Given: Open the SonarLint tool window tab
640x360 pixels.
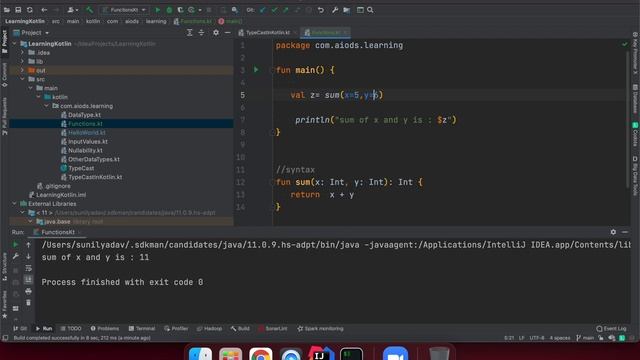Looking at the screenshot, I should tap(273, 329).
